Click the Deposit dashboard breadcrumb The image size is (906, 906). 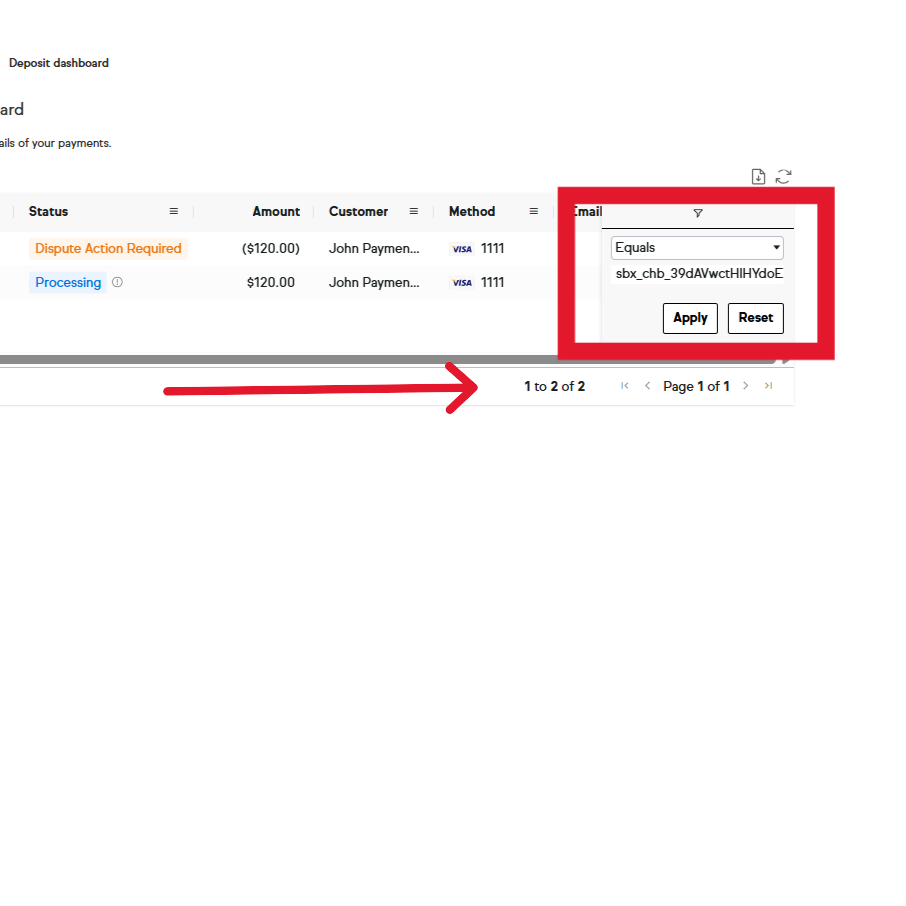(x=59, y=63)
